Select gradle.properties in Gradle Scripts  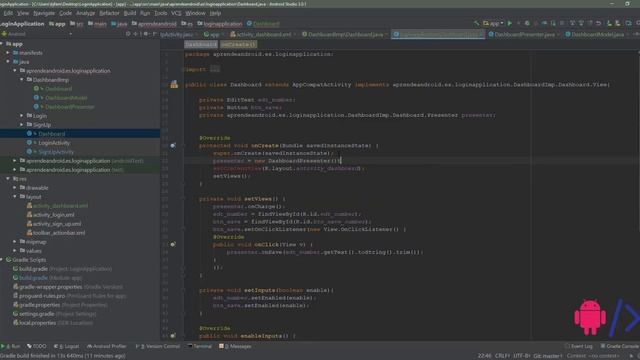coord(40,305)
